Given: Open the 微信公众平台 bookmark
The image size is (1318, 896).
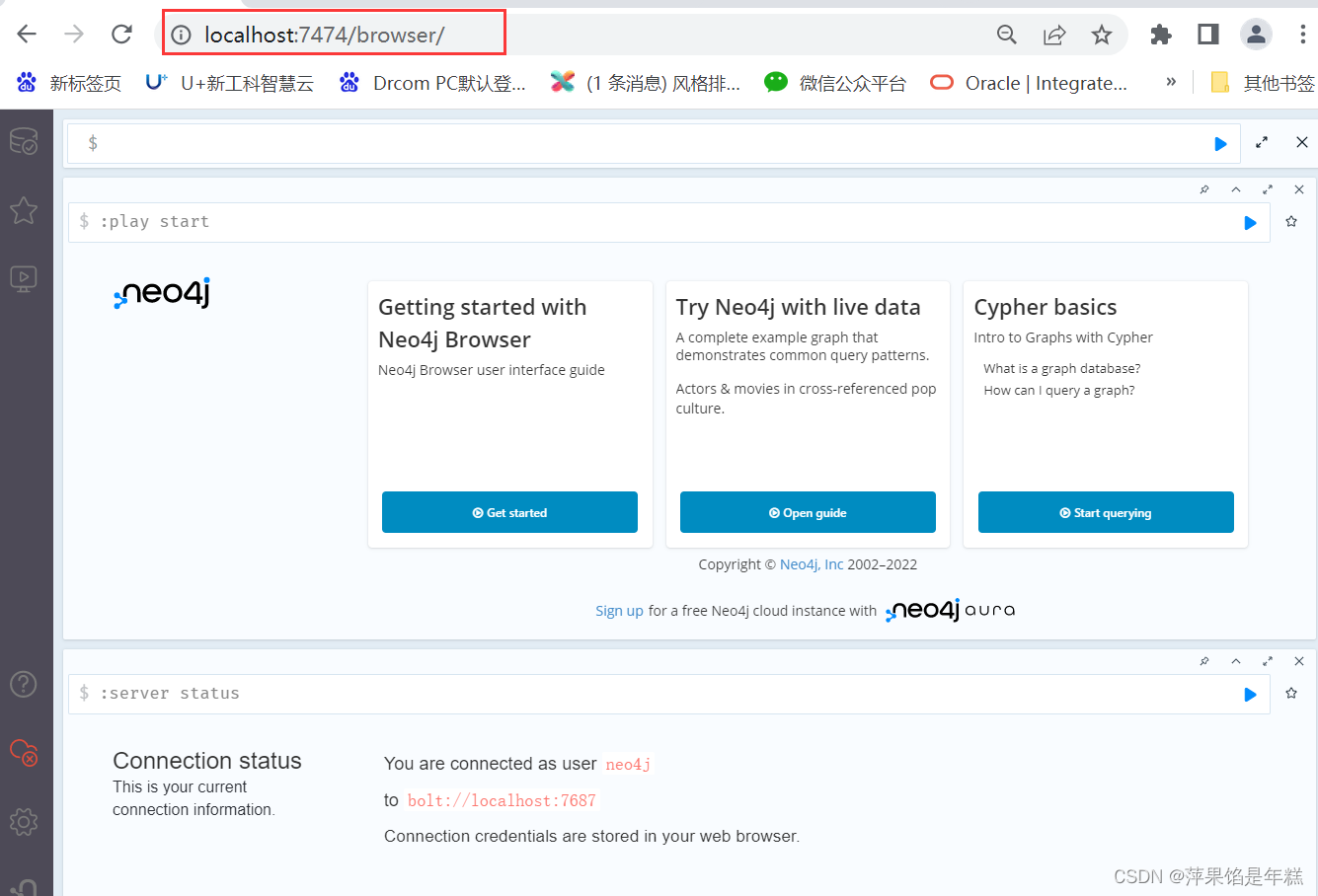Looking at the screenshot, I should pyautogui.click(x=835, y=83).
